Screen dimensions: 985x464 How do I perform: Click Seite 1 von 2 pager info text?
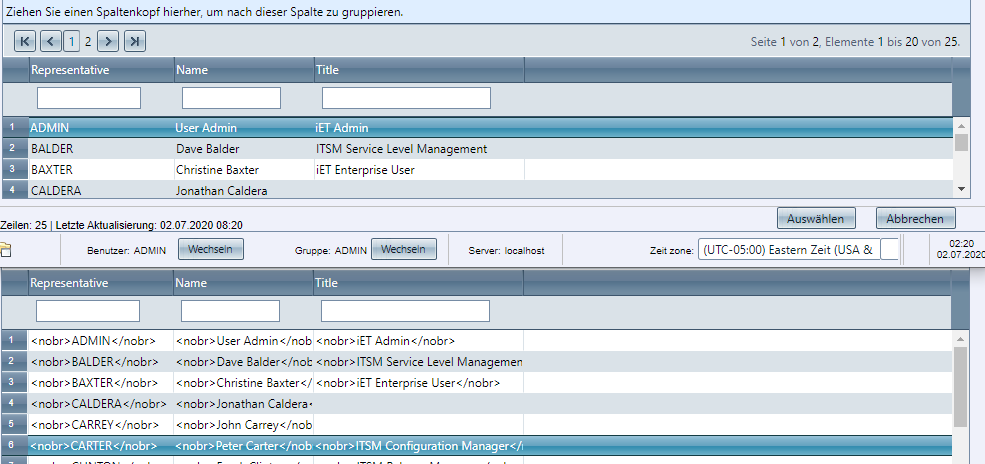pos(856,42)
